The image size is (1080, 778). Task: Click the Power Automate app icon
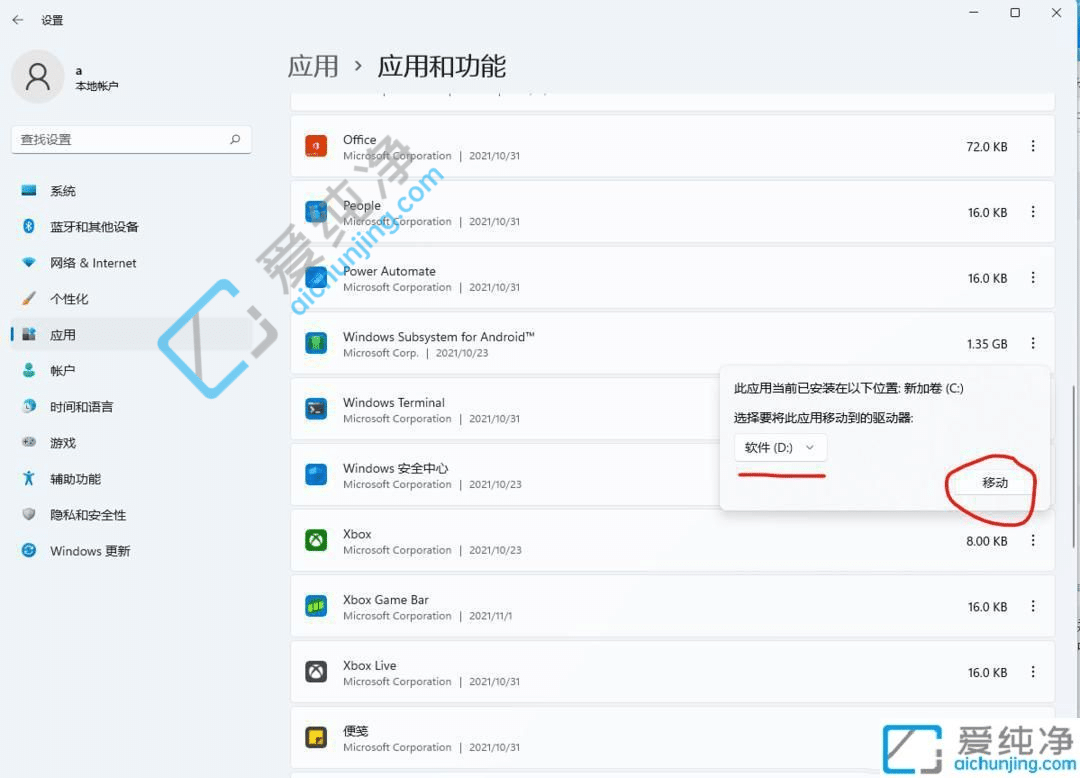[x=316, y=277]
